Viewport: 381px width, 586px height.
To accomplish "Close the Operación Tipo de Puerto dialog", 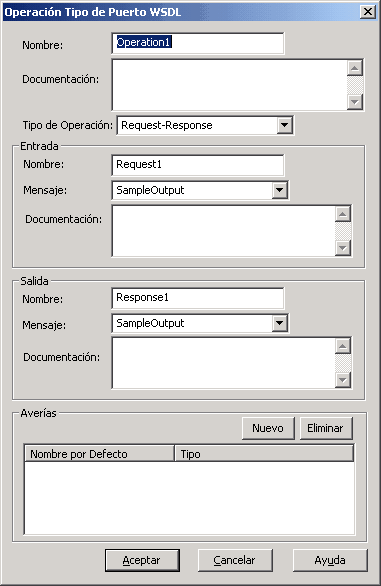I will tap(368, 12).
